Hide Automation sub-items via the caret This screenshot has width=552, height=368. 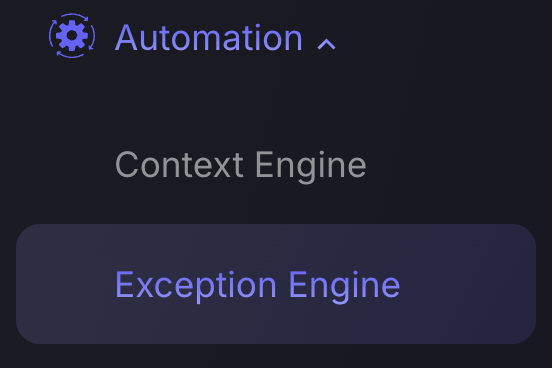point(326,44)
